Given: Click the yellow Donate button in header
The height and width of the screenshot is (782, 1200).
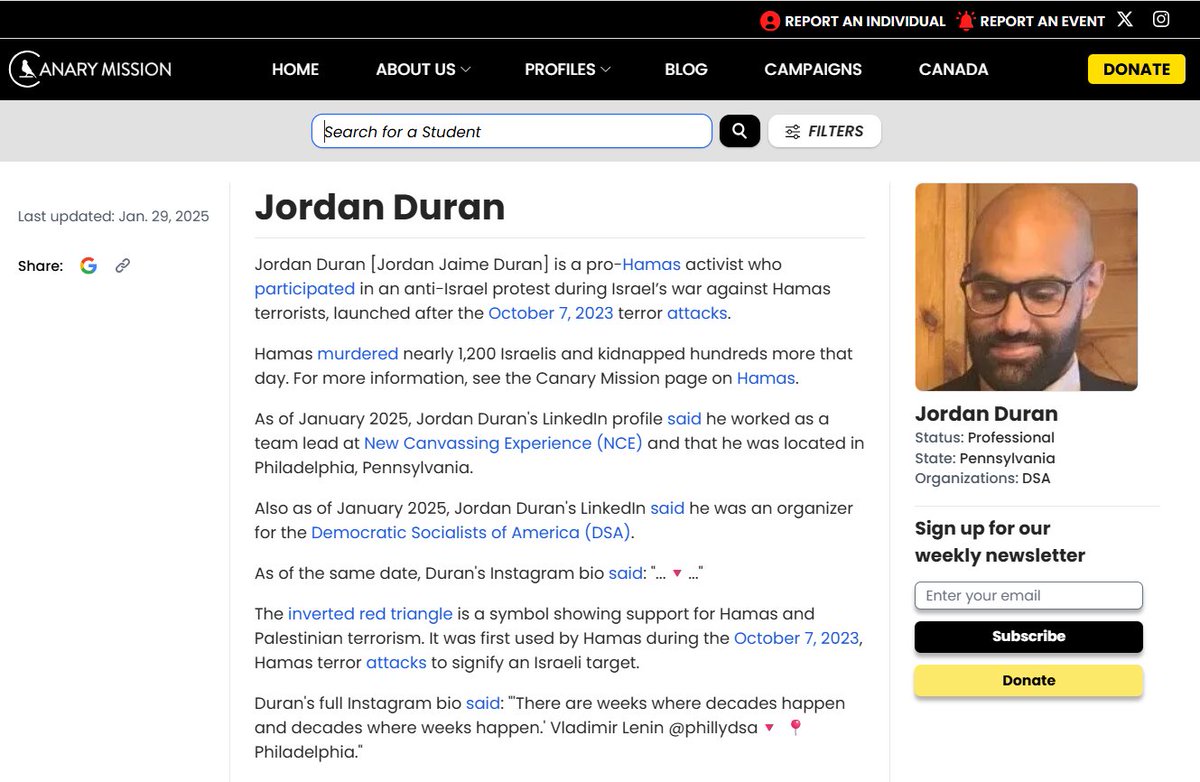Looking at the screenshot, I should 1136,69.
